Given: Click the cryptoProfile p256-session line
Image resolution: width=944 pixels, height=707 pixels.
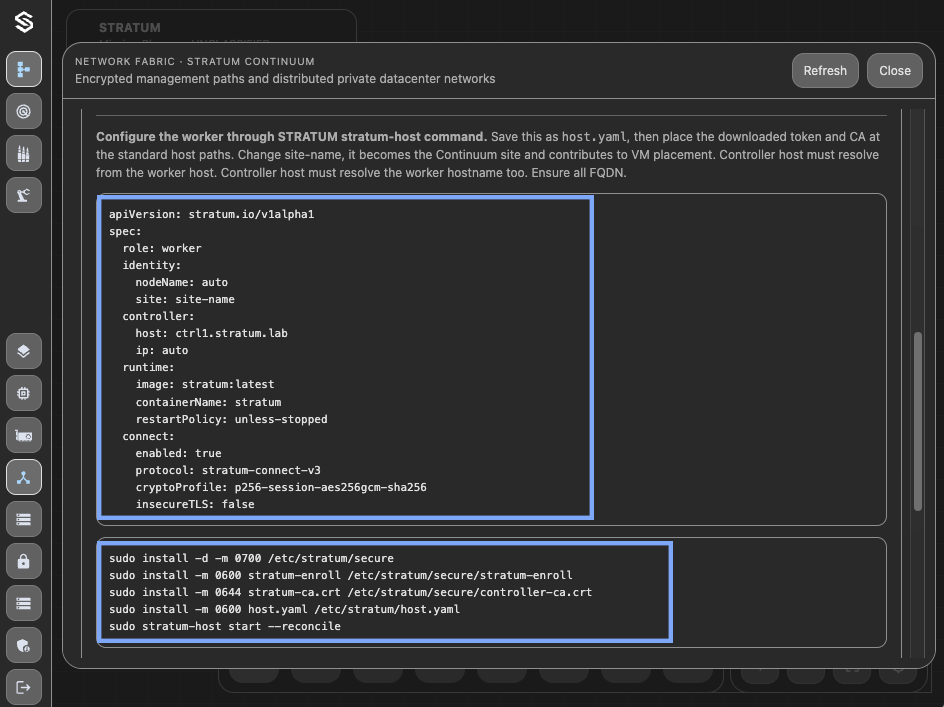Looking at the screenshot, I should point(281,487).
